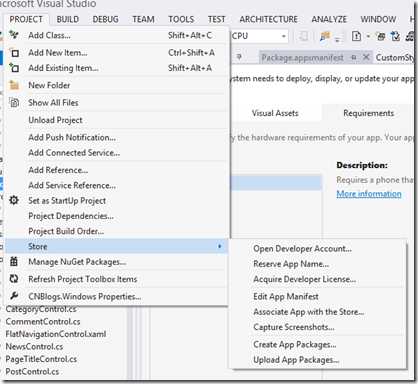The image size is (418, 384).
Task: Open the TEAM menu
Action: click(143, 19)
